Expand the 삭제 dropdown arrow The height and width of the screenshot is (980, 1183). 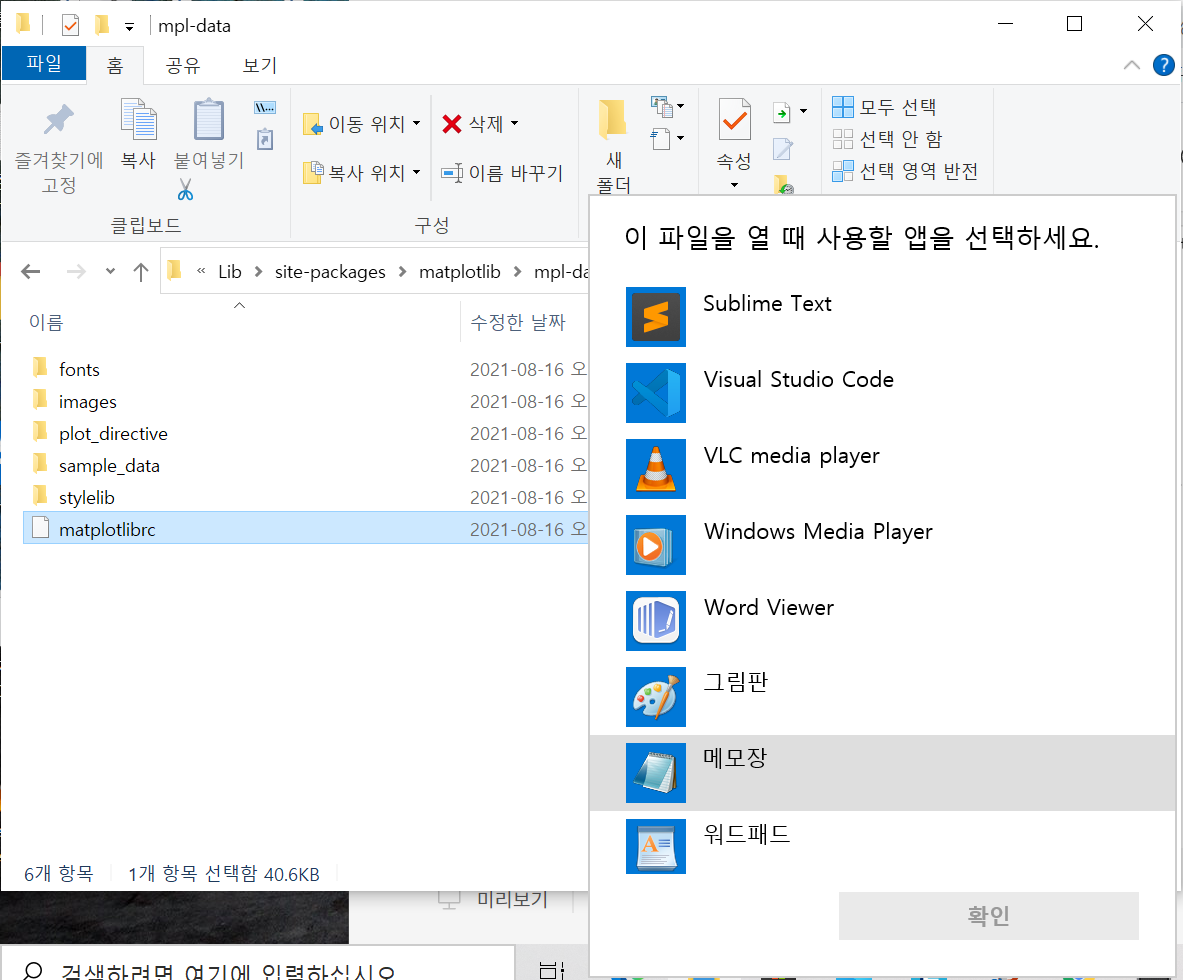tap(515, 124)
